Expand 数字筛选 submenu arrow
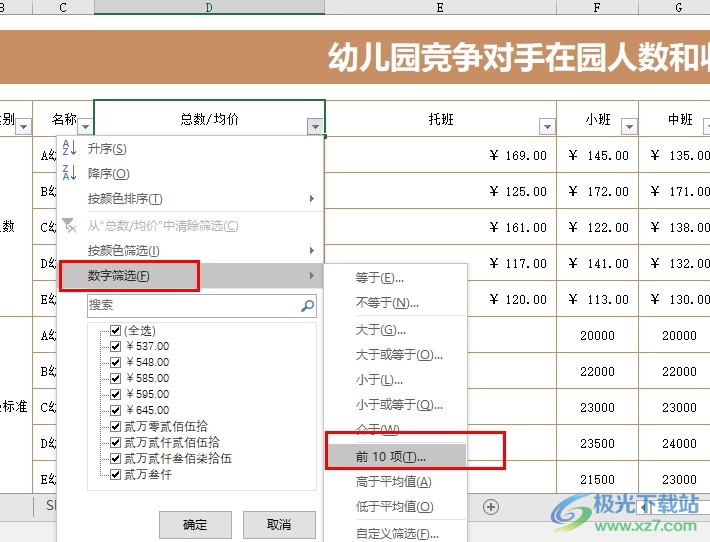710x542 pixels. [x=312, y=275]
